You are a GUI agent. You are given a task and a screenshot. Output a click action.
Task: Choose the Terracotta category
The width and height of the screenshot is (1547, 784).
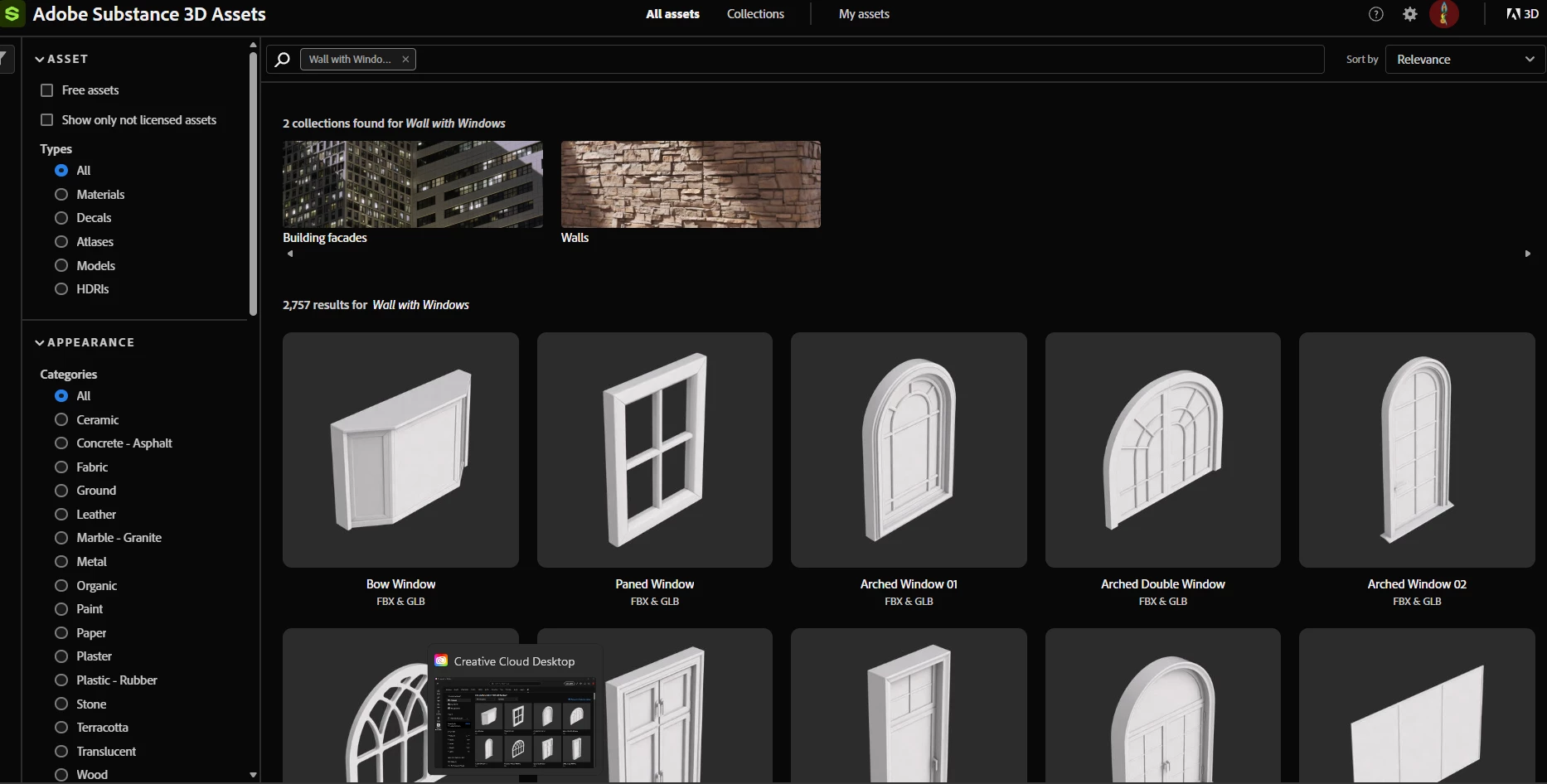pyautogui.click(x=61, y=728)
